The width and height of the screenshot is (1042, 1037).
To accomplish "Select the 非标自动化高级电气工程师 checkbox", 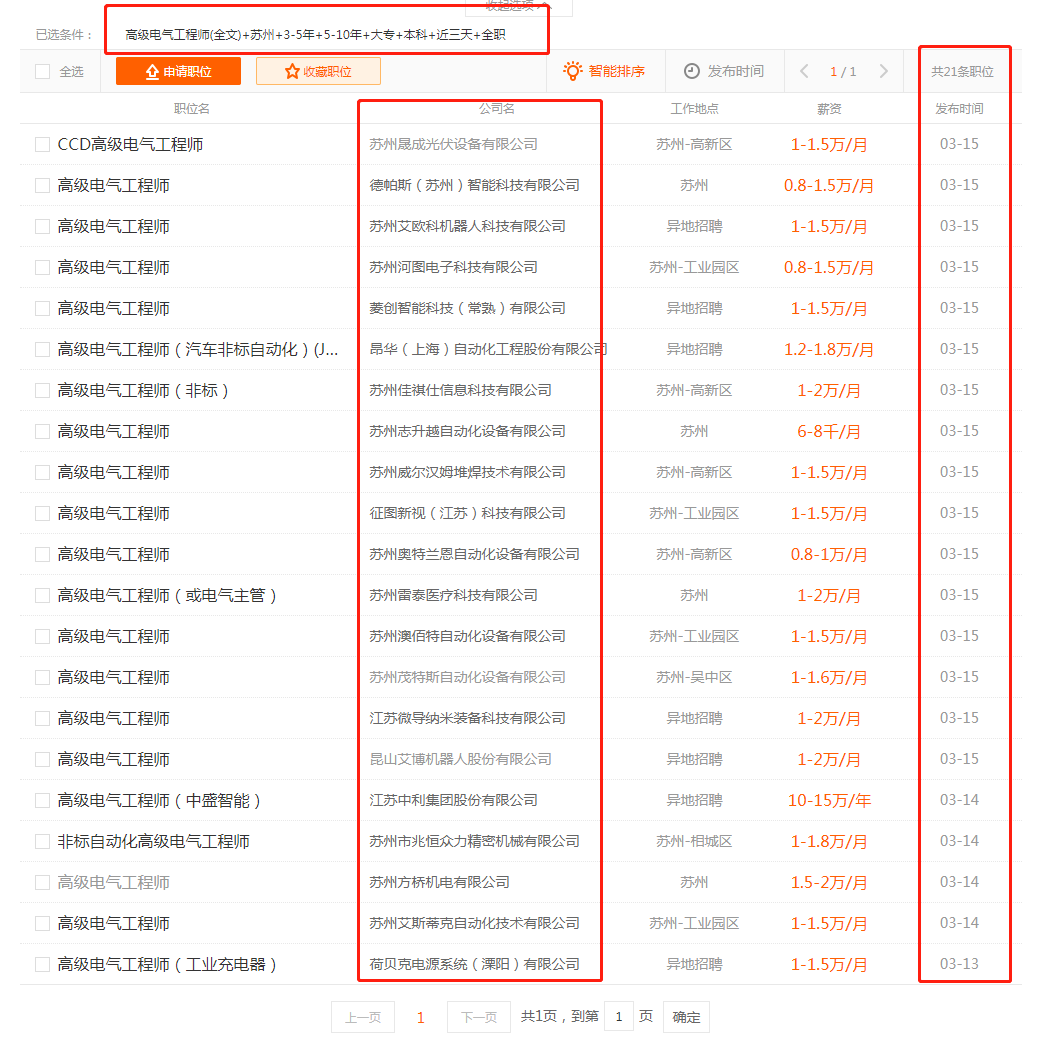I will [42, 842].
